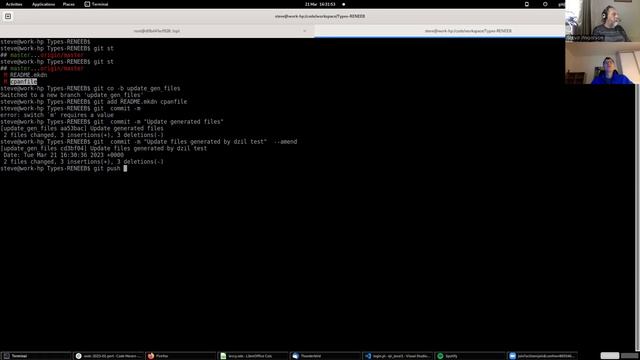
Task: Click README.mkdn in git status output
Action: (29, 75)
